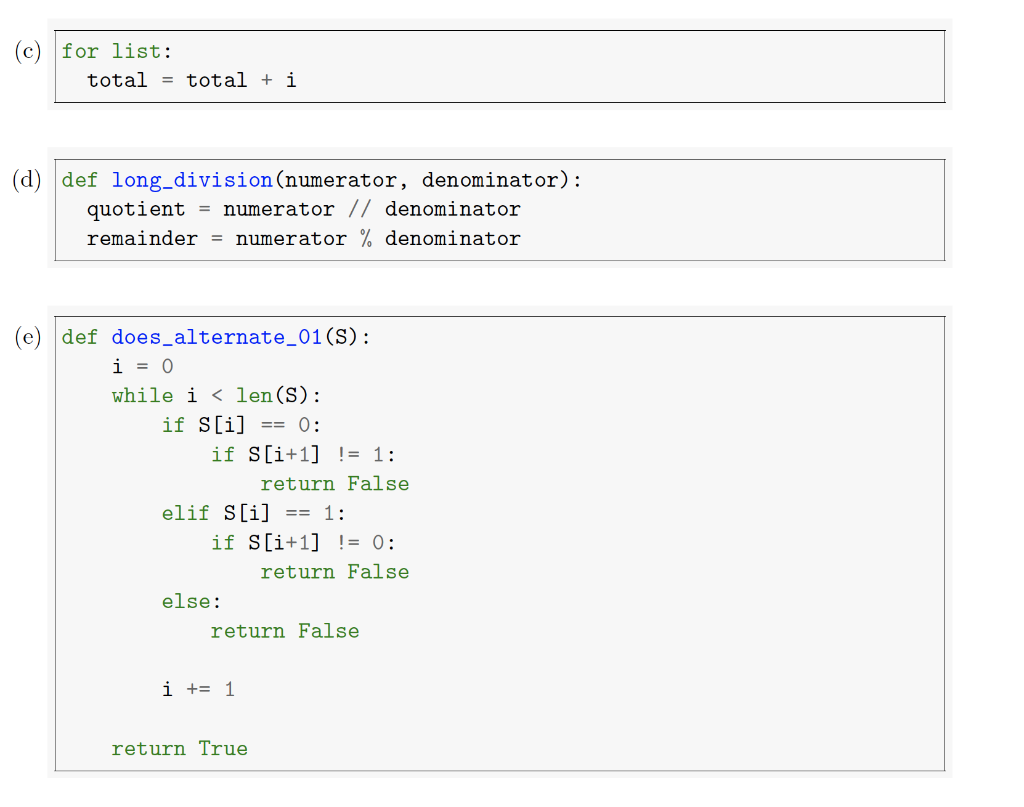Click the variable total in snippet (c)
Viewport: 1024px width, 807px height.
click(x=116, y=80)
